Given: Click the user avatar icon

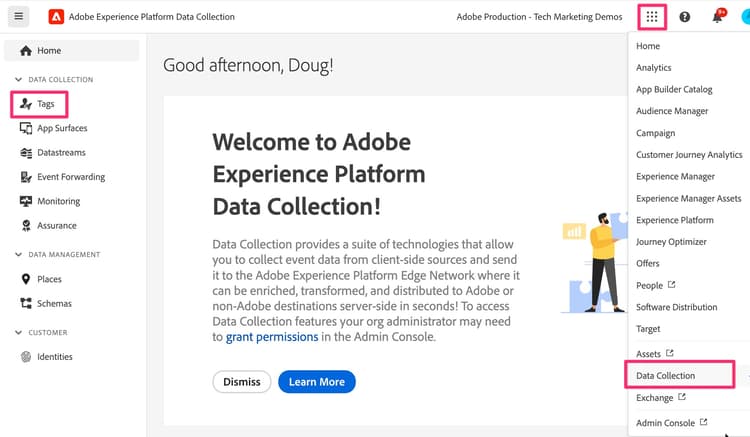Looking at the screenshot, I should click(x=744, y=17).
